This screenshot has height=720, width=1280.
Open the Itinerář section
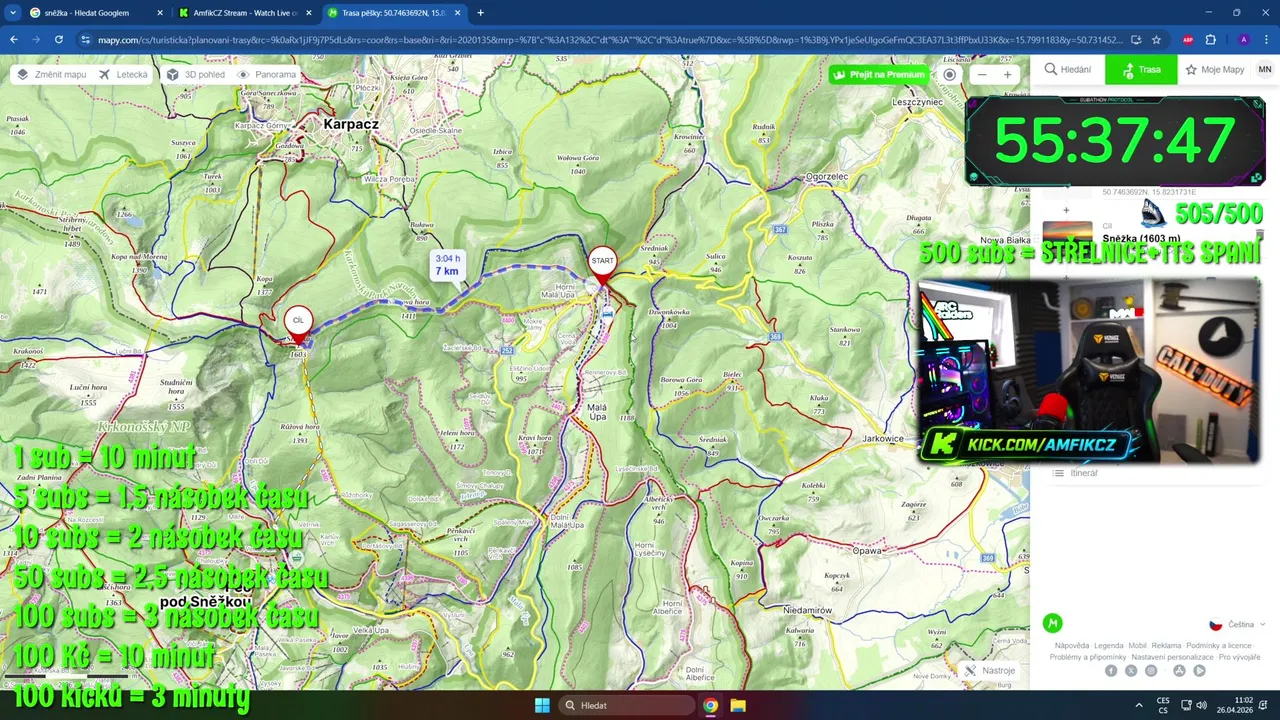pos(1076,473)
